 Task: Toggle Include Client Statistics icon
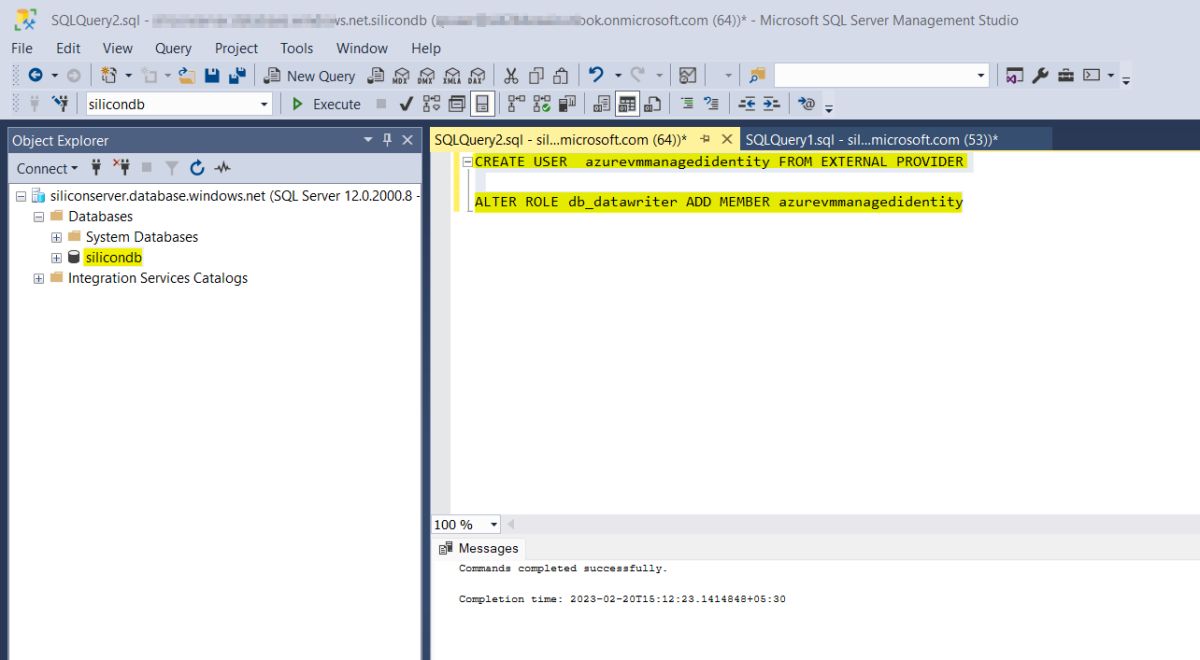(x=567, y=103)
